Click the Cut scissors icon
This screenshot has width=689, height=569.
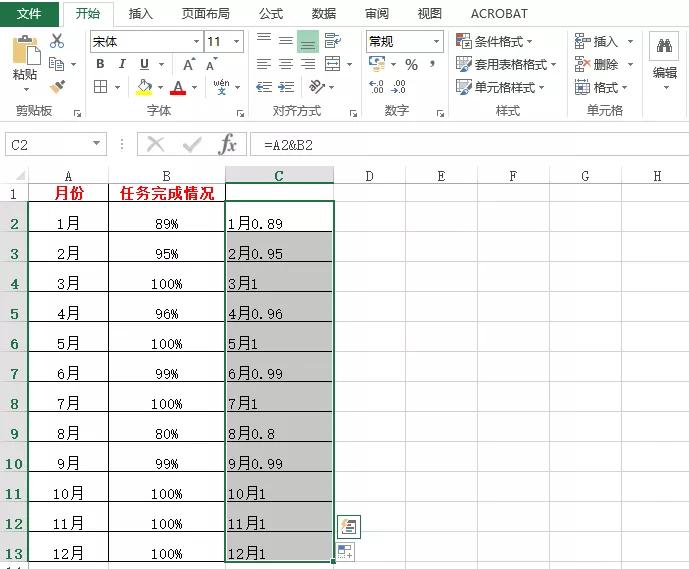(x=57, y=41)
